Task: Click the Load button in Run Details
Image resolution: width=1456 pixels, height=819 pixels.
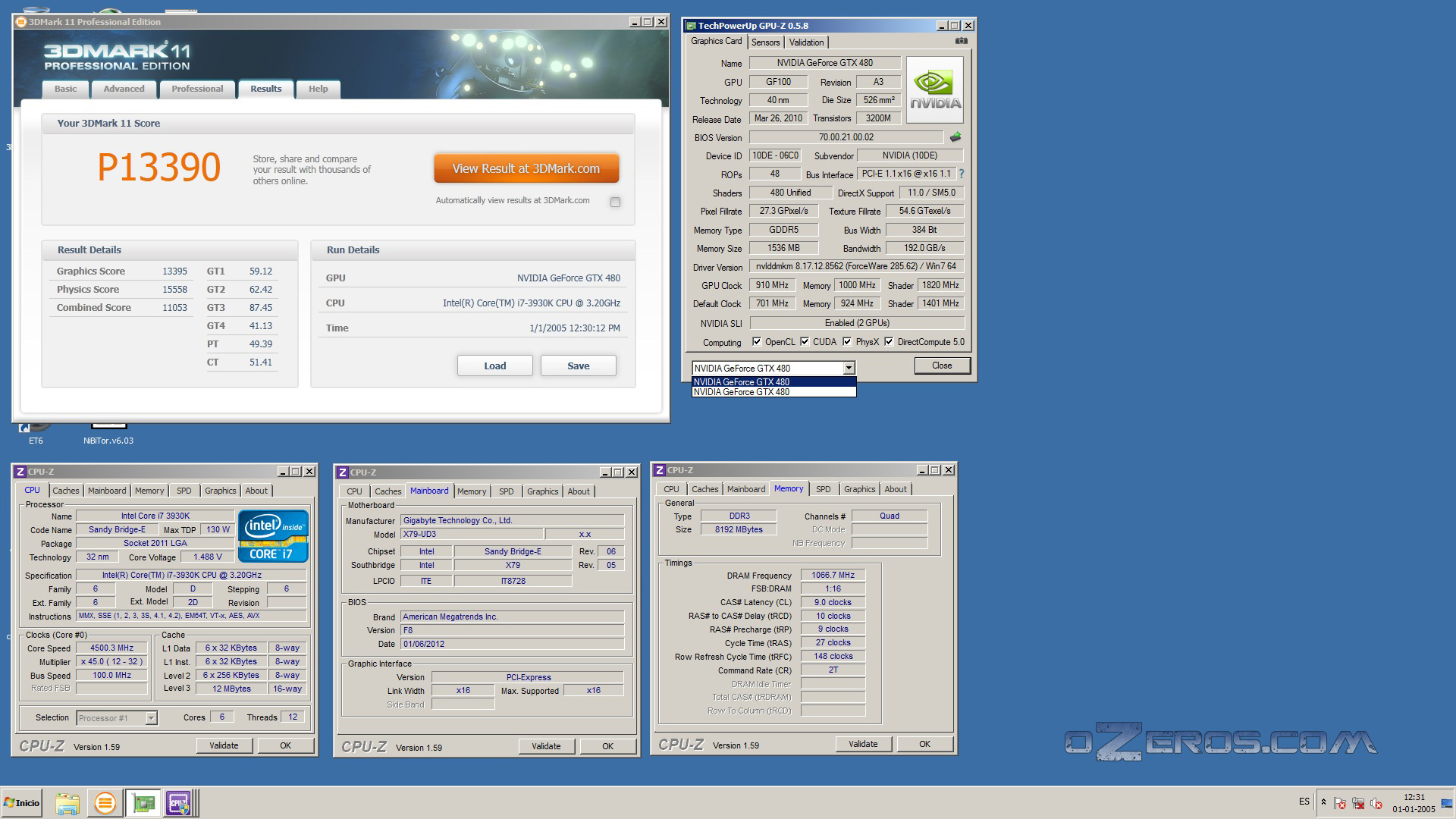Action: pos(495,366)
